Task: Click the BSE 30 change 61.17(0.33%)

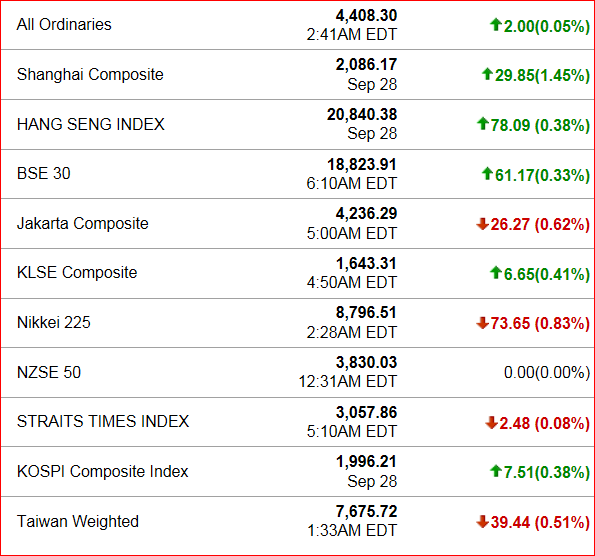Action: (543, 175)
